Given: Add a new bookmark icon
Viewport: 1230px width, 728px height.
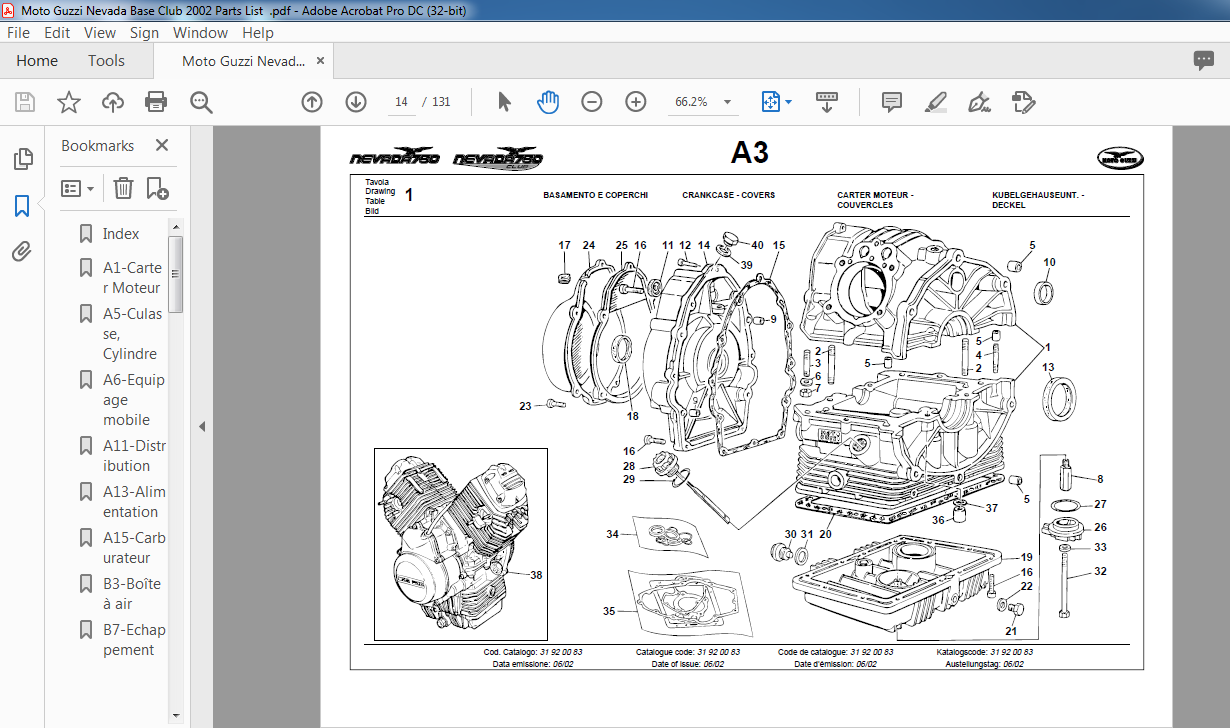Looking at the screenshot, I should point(157,187).
